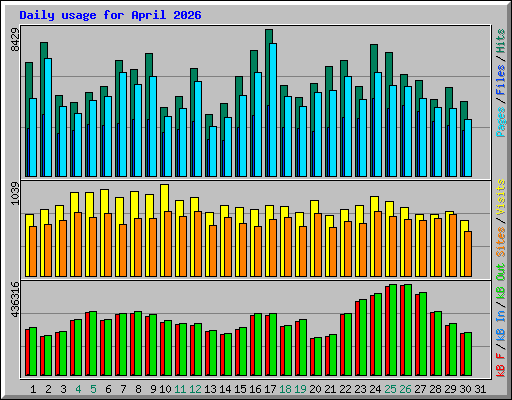Click day label 30 on x-axis

(x=465, y=389)
